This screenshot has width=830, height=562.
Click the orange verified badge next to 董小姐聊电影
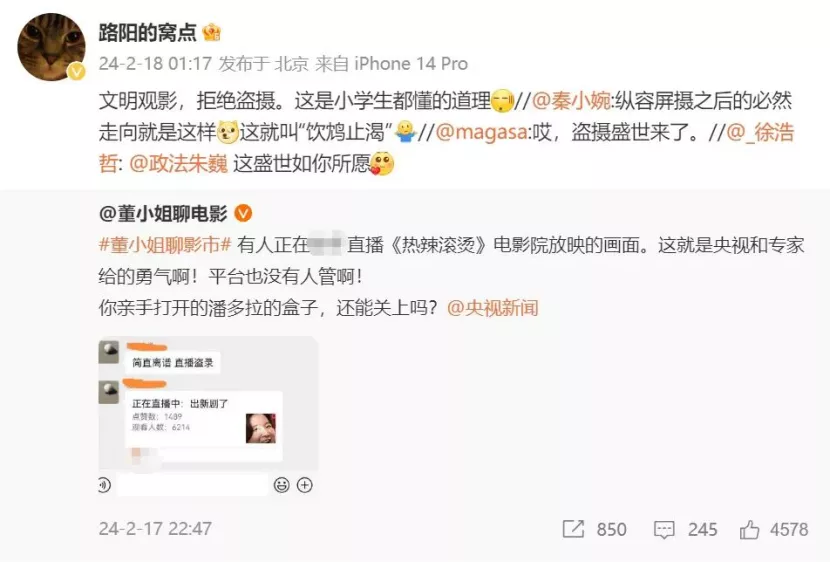pos(243,213)
